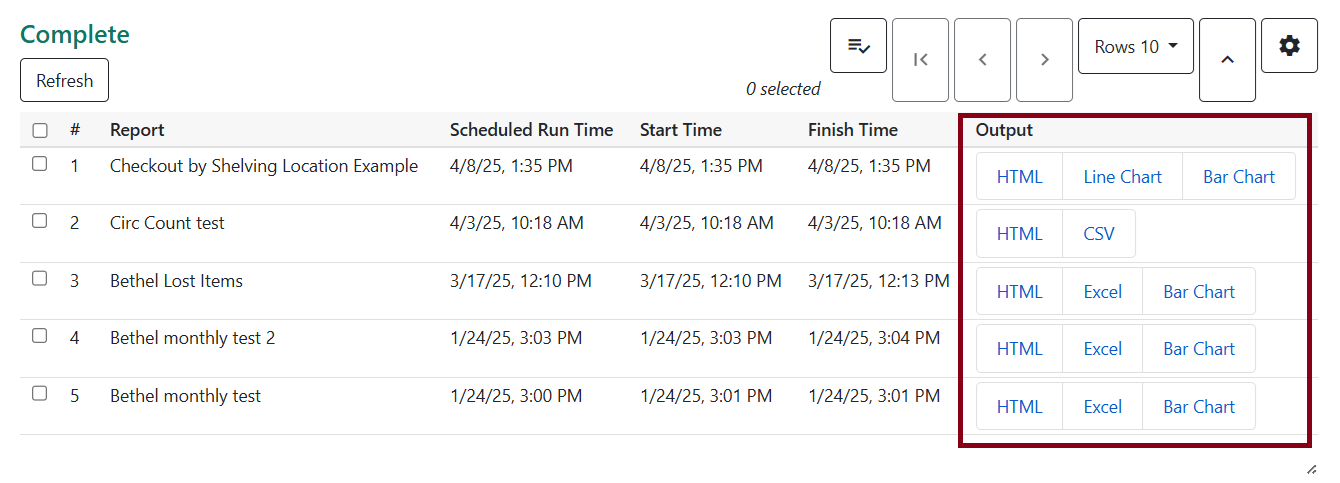Click the Output column header
The image size is (1340, 483).
click(x=1004, y=130)
